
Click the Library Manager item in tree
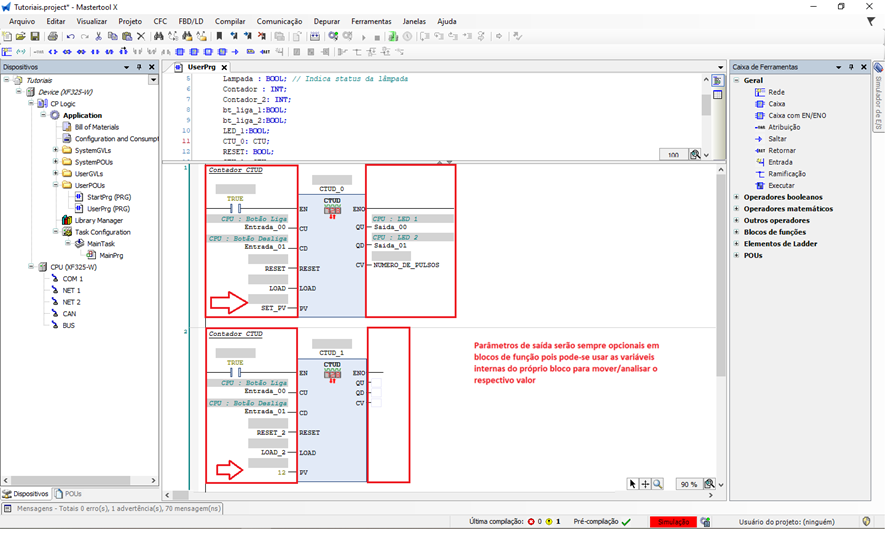(98, 220)
